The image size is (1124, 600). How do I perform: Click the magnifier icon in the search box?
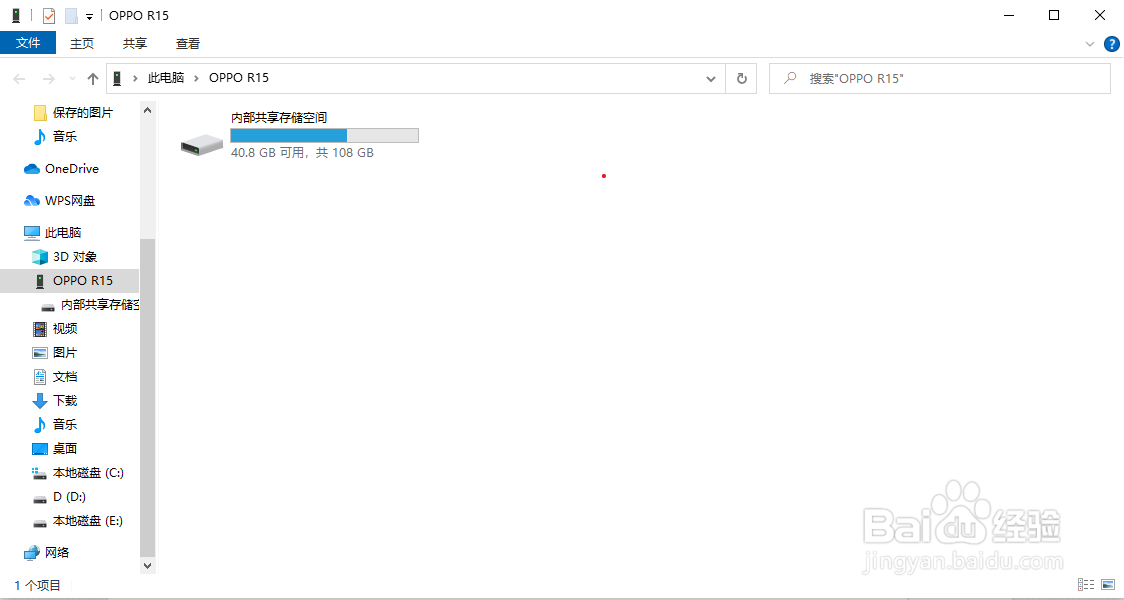[x=790, y=78]
